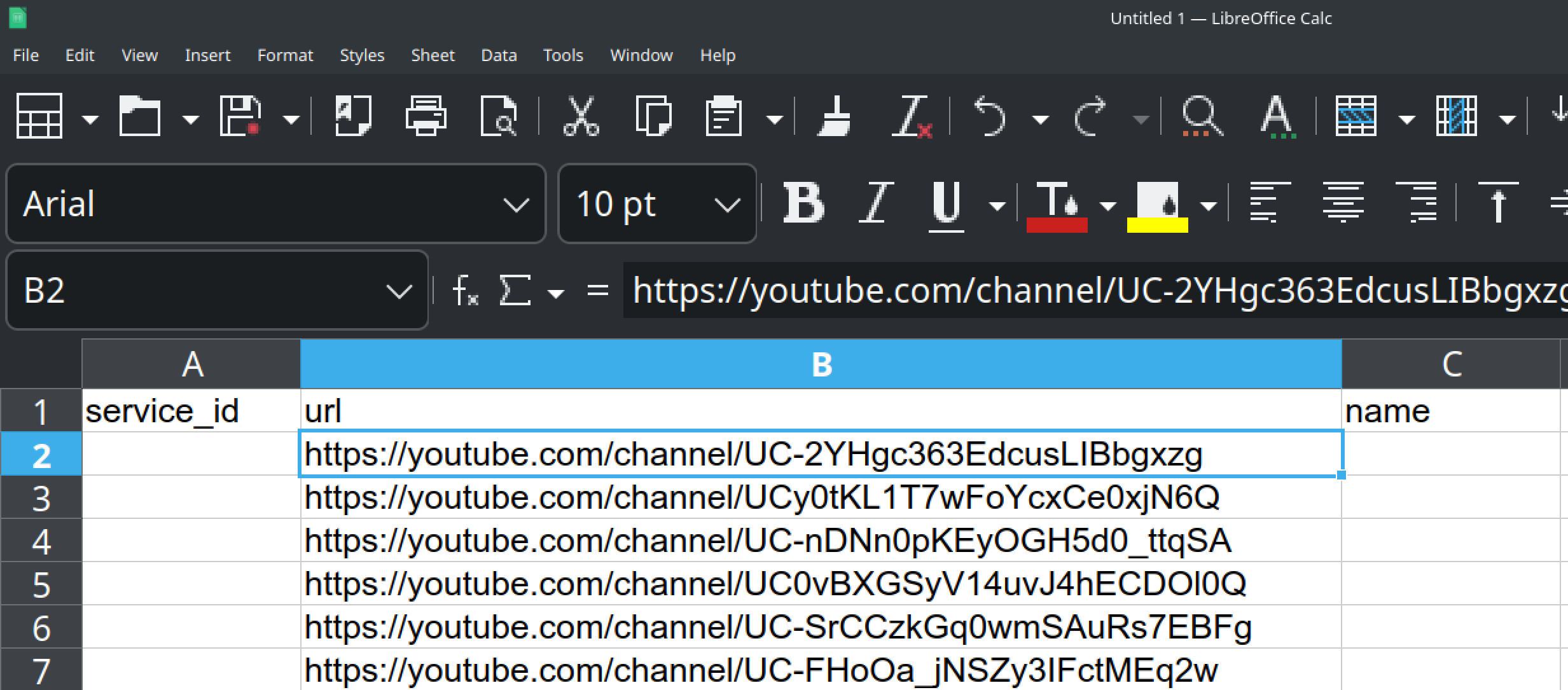Toggle Align Top vertical alignment
Viewport: 1568px width, 690px height.
point(1498,202)
